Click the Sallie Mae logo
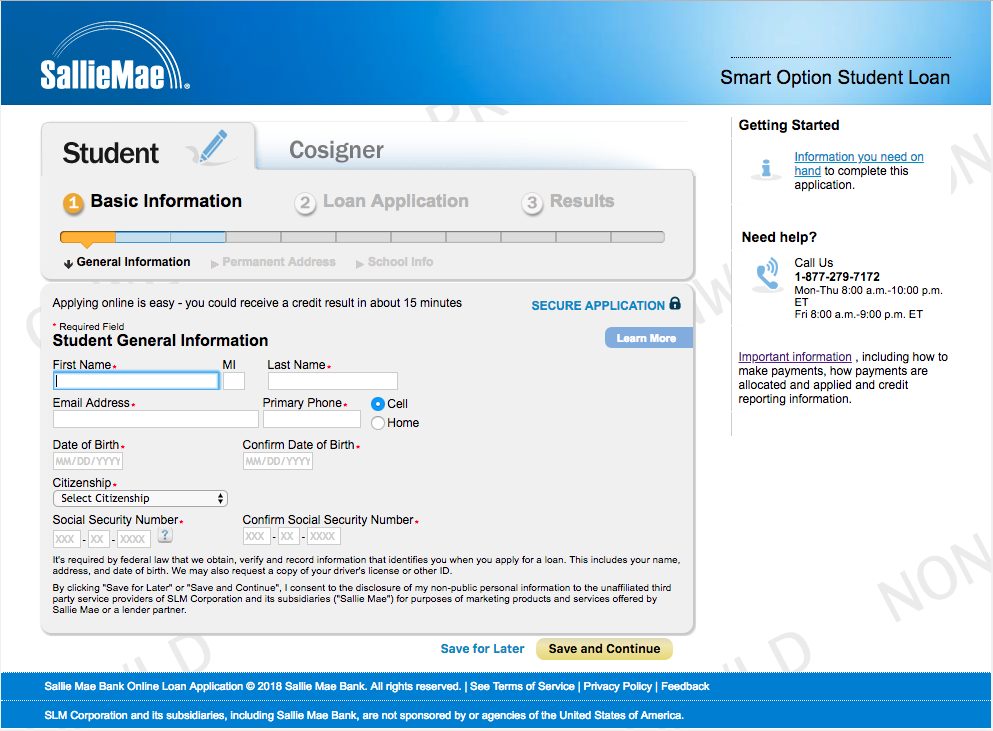 click(x=115, y=56)
